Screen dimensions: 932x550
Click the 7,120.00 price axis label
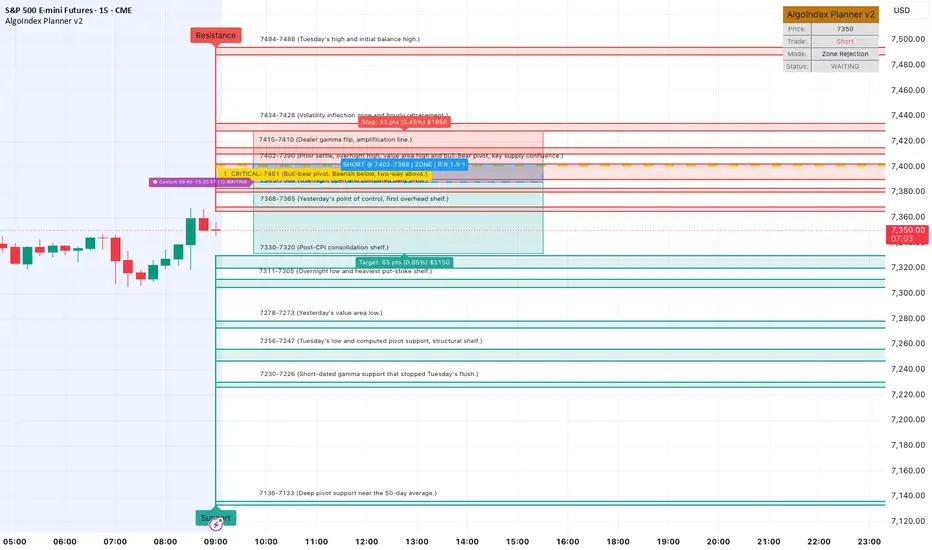908,521
